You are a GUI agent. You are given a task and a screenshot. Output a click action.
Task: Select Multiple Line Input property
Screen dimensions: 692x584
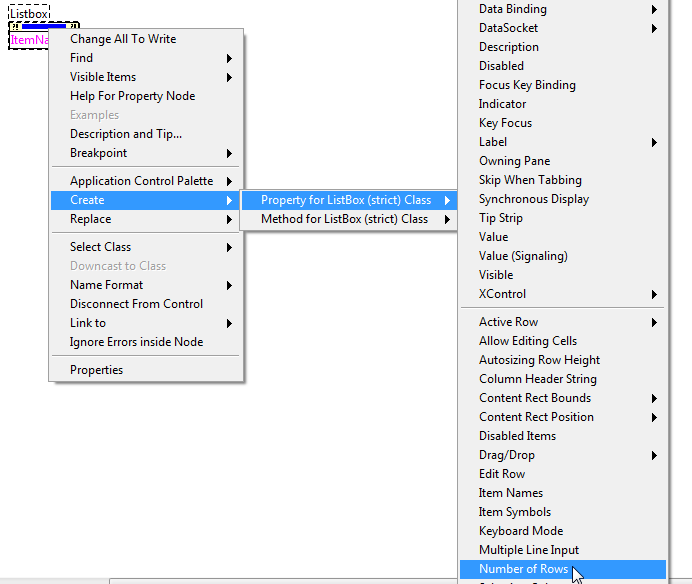coord(563,550)
